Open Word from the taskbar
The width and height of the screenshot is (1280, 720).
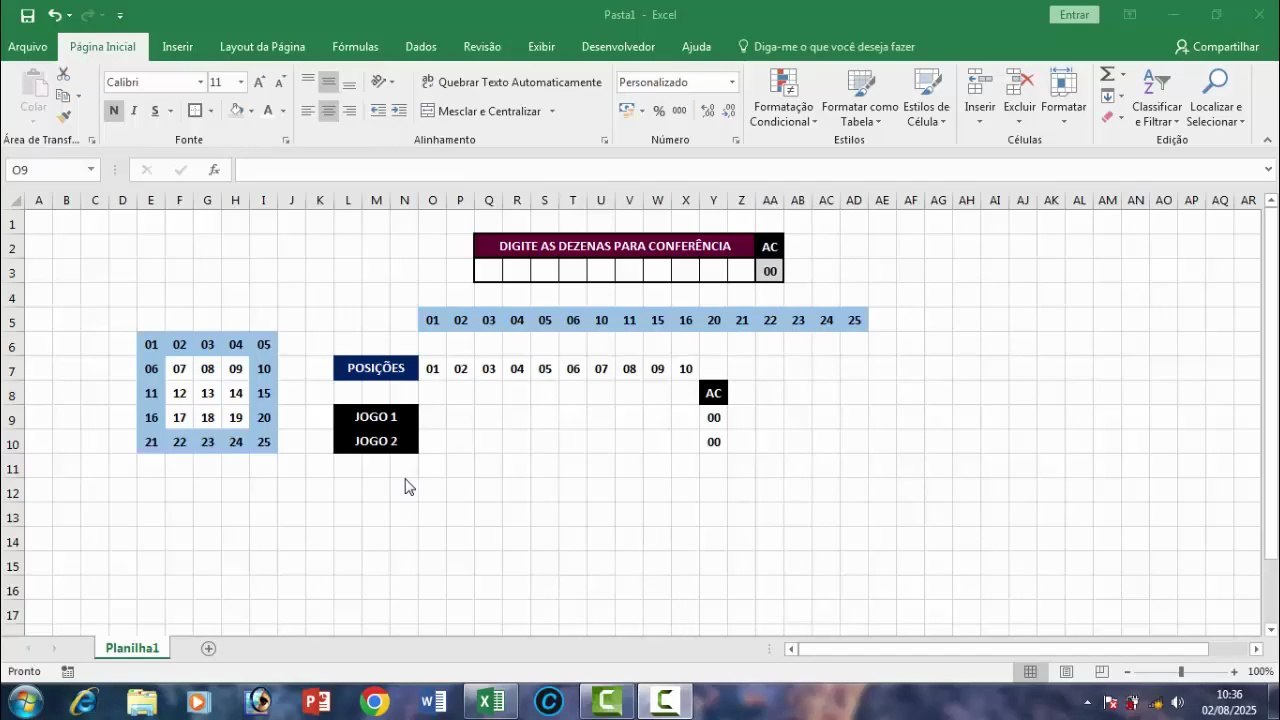(433, 702)
